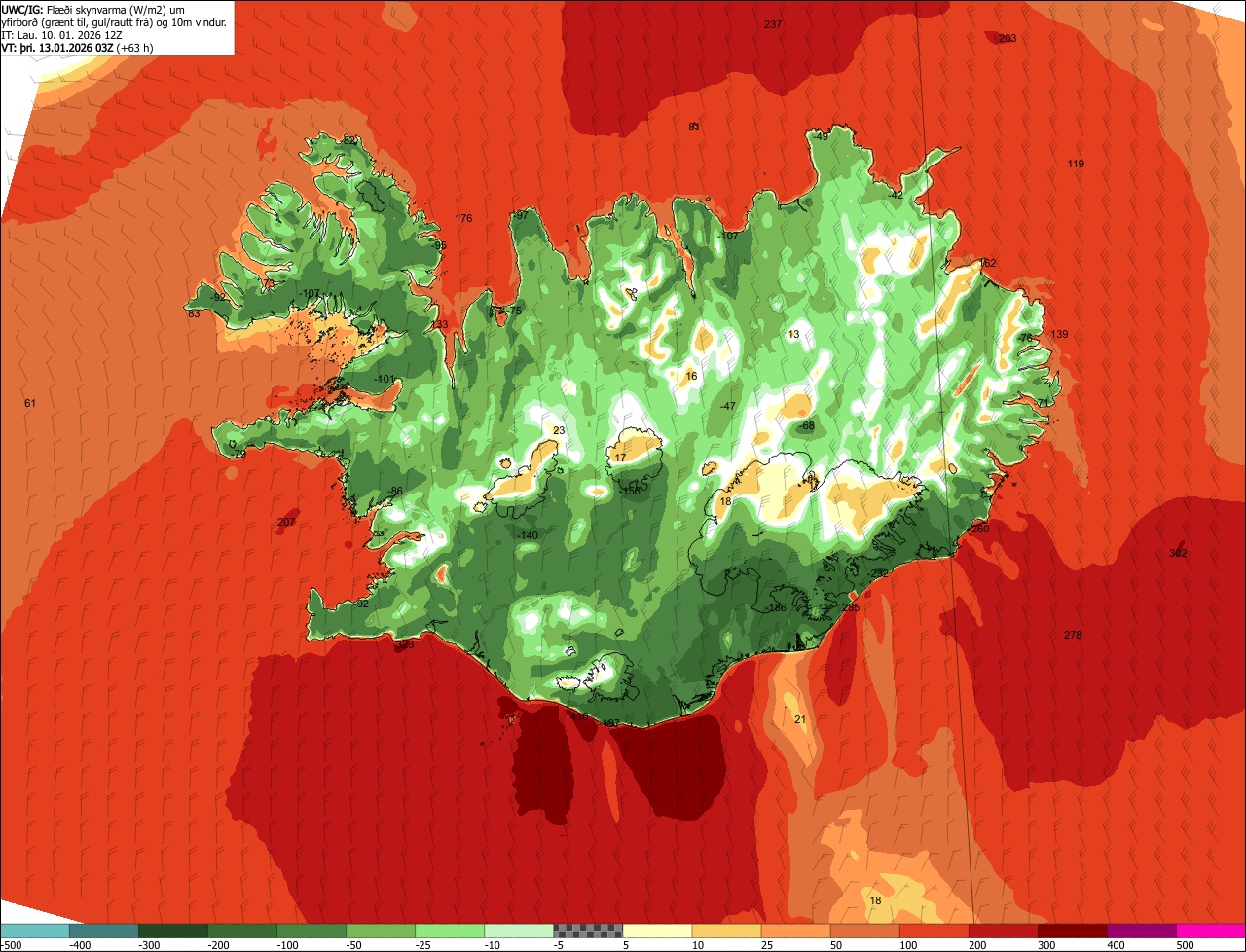The width and height of the screenshot is (1246, 952).
Task: Click the '278' value over the ocean
Action: click(1073, 635)
